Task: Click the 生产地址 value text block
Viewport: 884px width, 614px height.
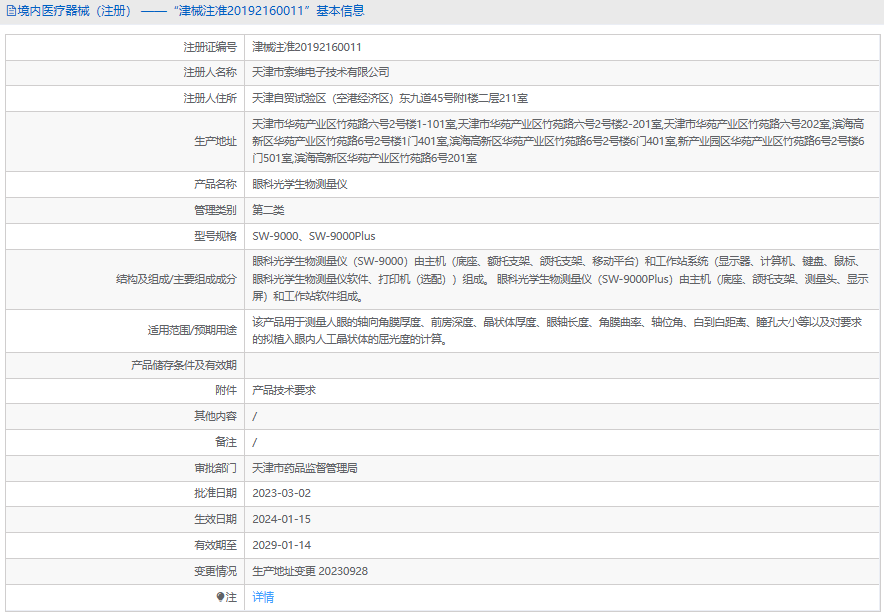Action: tap(558, 141)
